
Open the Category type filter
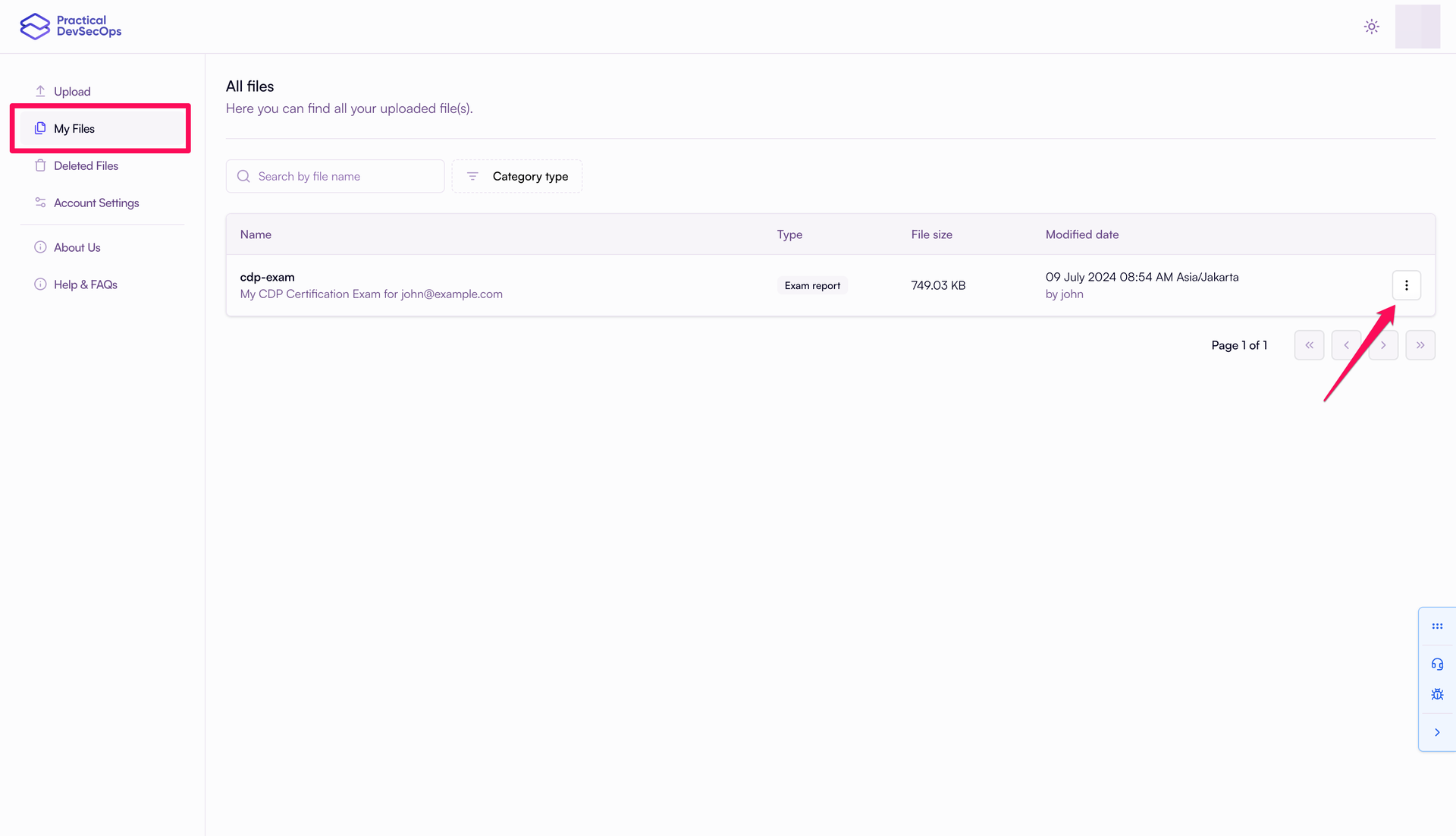[x=517, y=177]
